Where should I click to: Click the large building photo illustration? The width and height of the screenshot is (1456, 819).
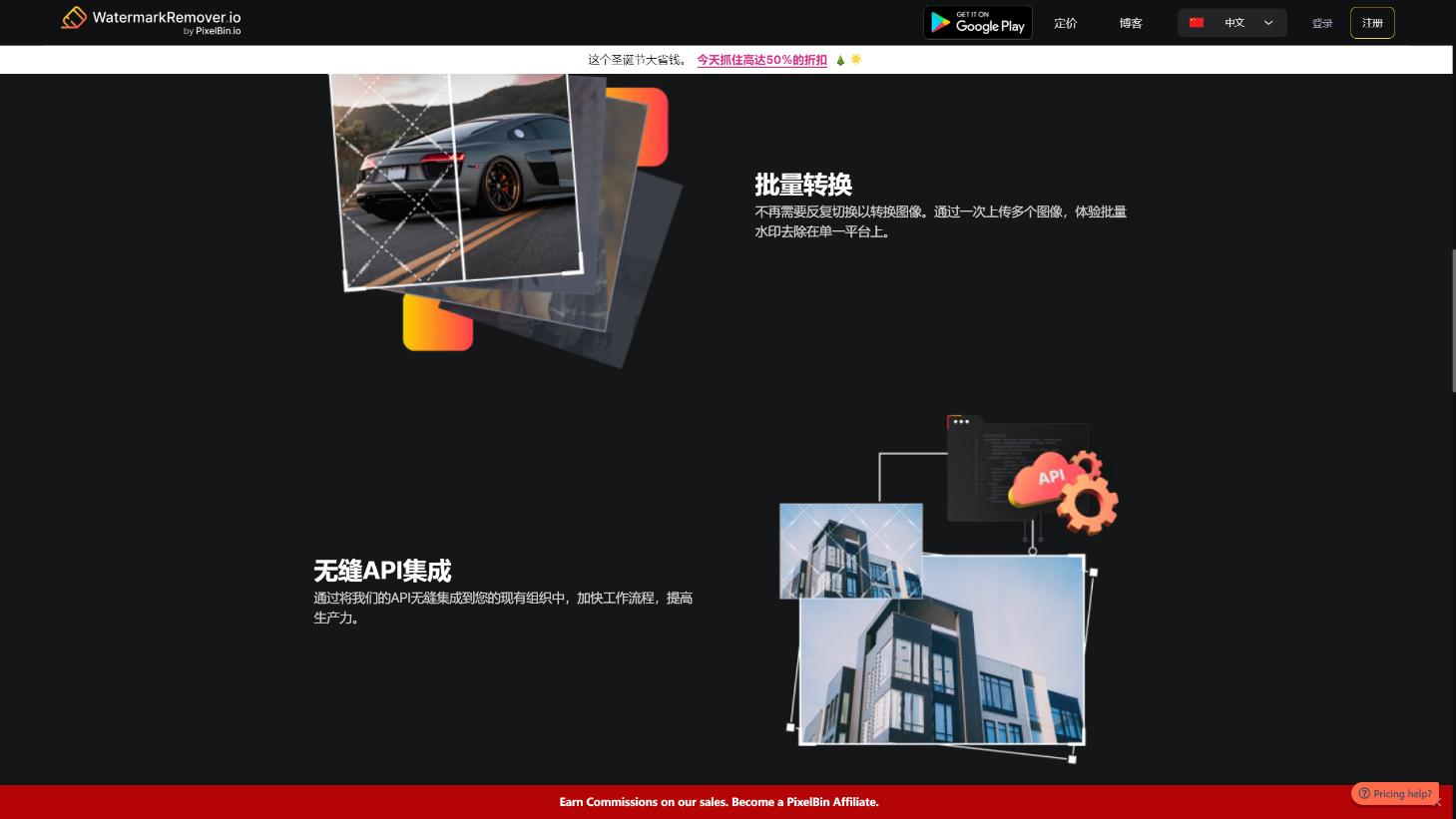941,649
